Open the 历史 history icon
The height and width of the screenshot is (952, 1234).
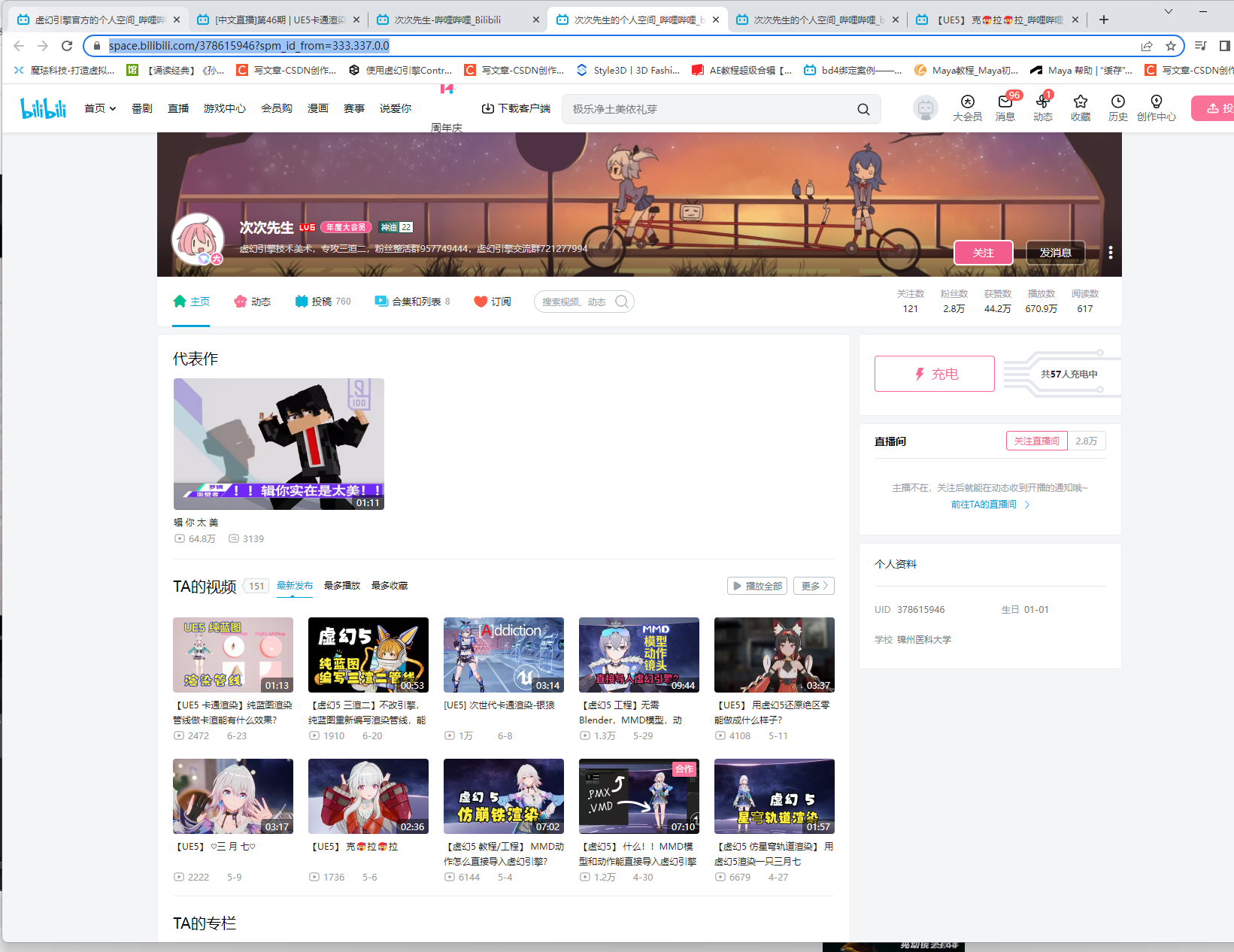click(1118, 108)
